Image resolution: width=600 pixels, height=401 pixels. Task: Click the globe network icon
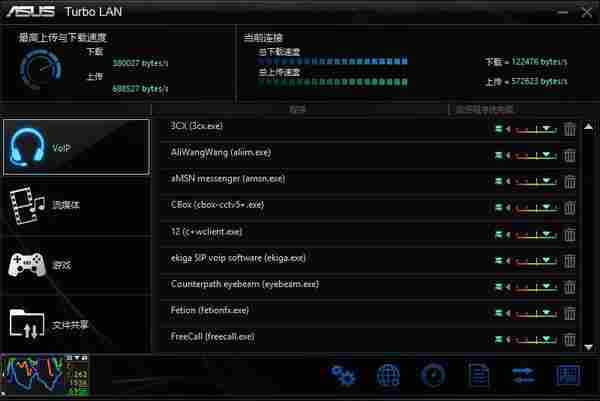pyautogui.click(x=388, y=375)
